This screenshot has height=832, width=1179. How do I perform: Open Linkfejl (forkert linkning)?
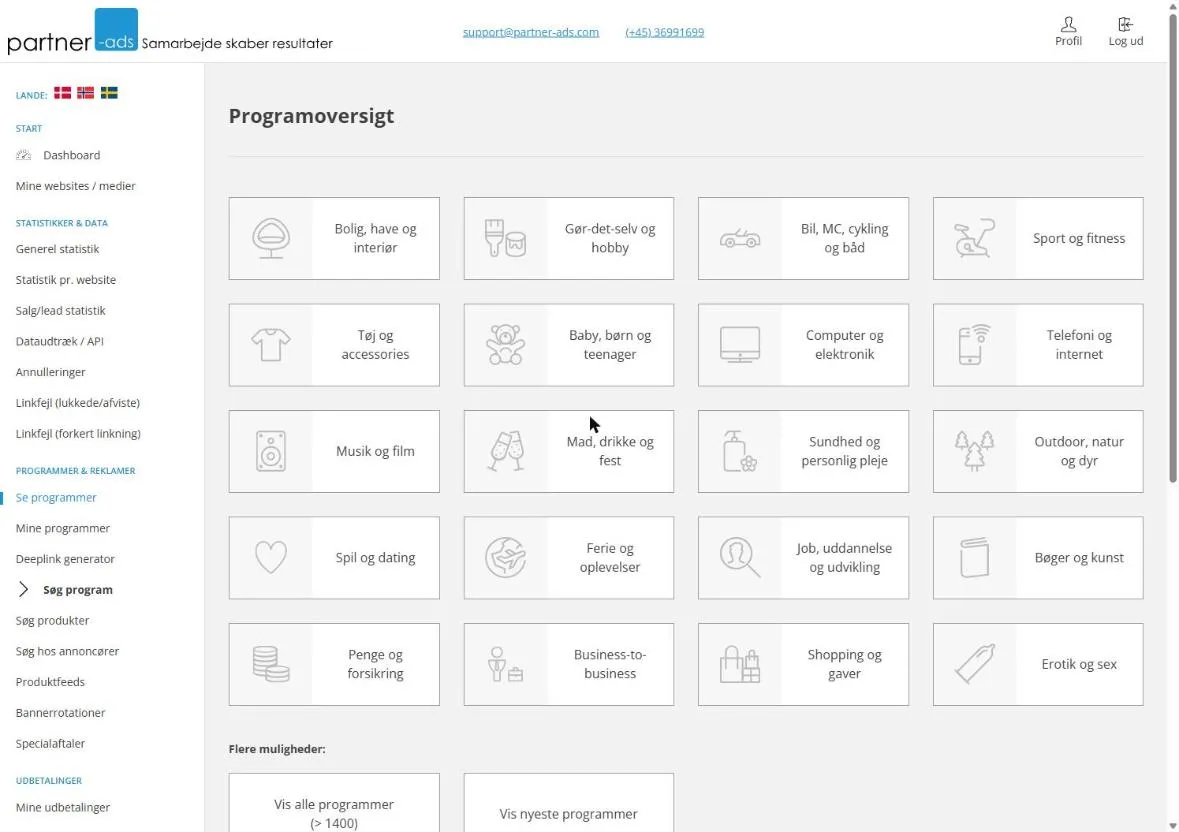78,434
